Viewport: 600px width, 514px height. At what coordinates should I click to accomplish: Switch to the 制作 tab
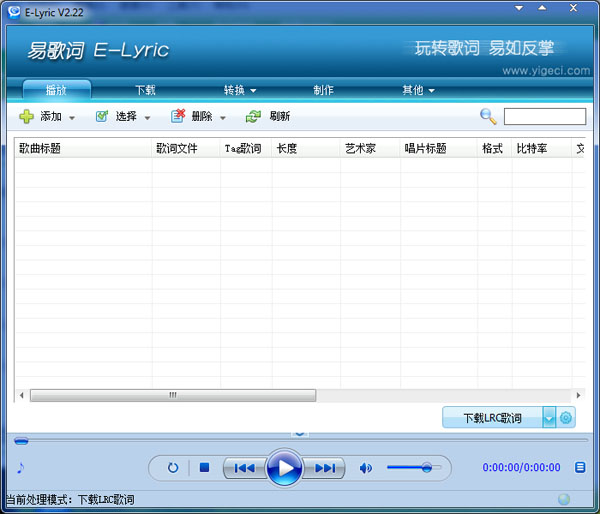pos(323,90)
